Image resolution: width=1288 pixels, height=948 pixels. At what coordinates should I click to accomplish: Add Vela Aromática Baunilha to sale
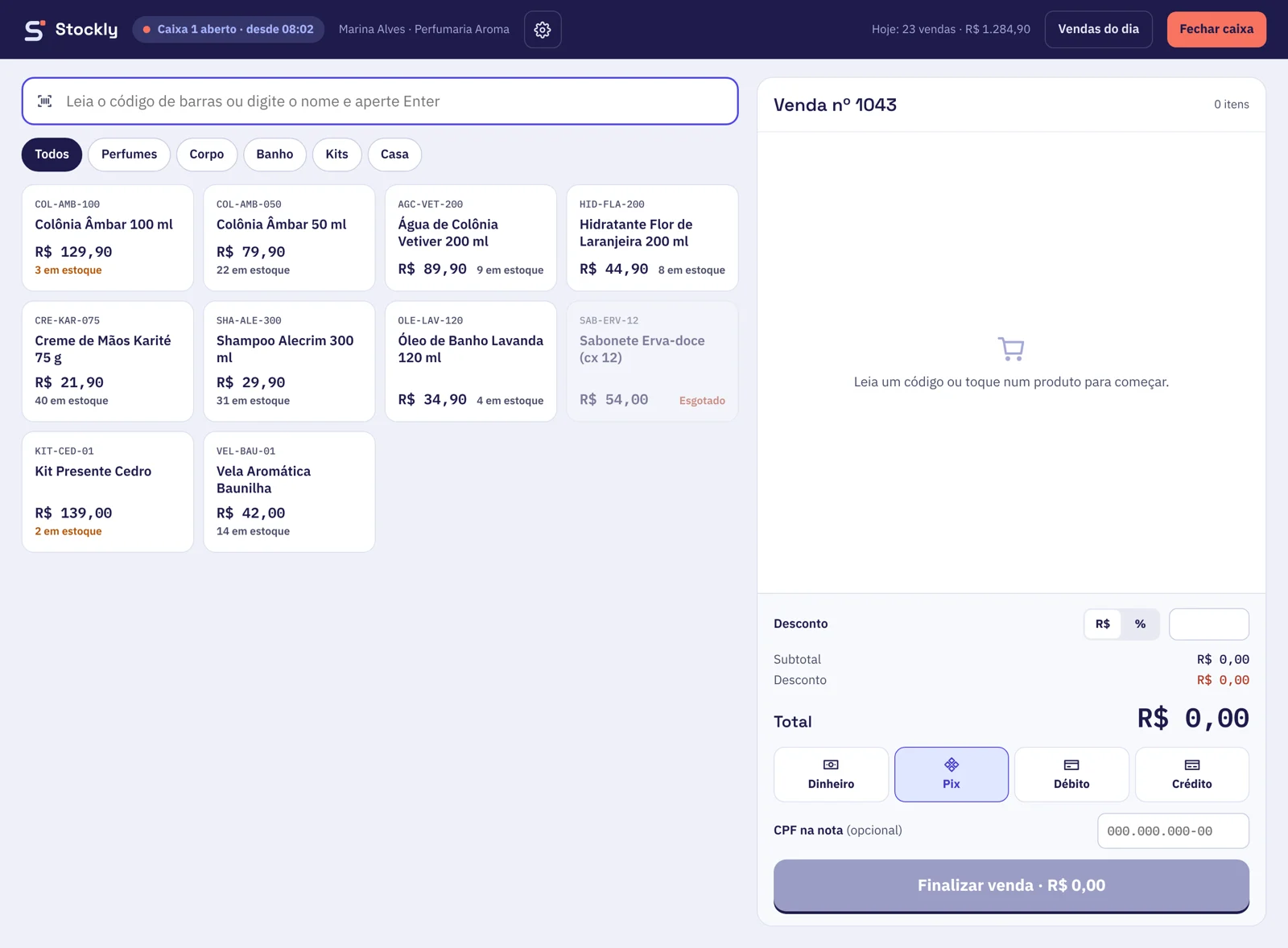pos(289,492)
